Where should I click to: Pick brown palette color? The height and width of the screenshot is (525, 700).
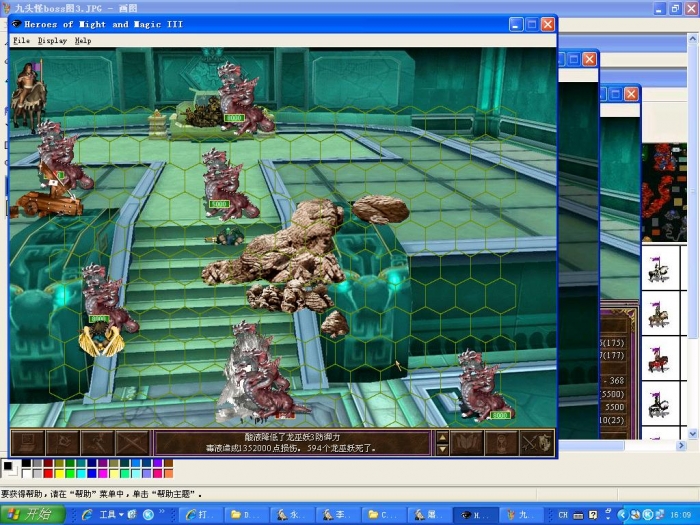[x=168, y=463]
